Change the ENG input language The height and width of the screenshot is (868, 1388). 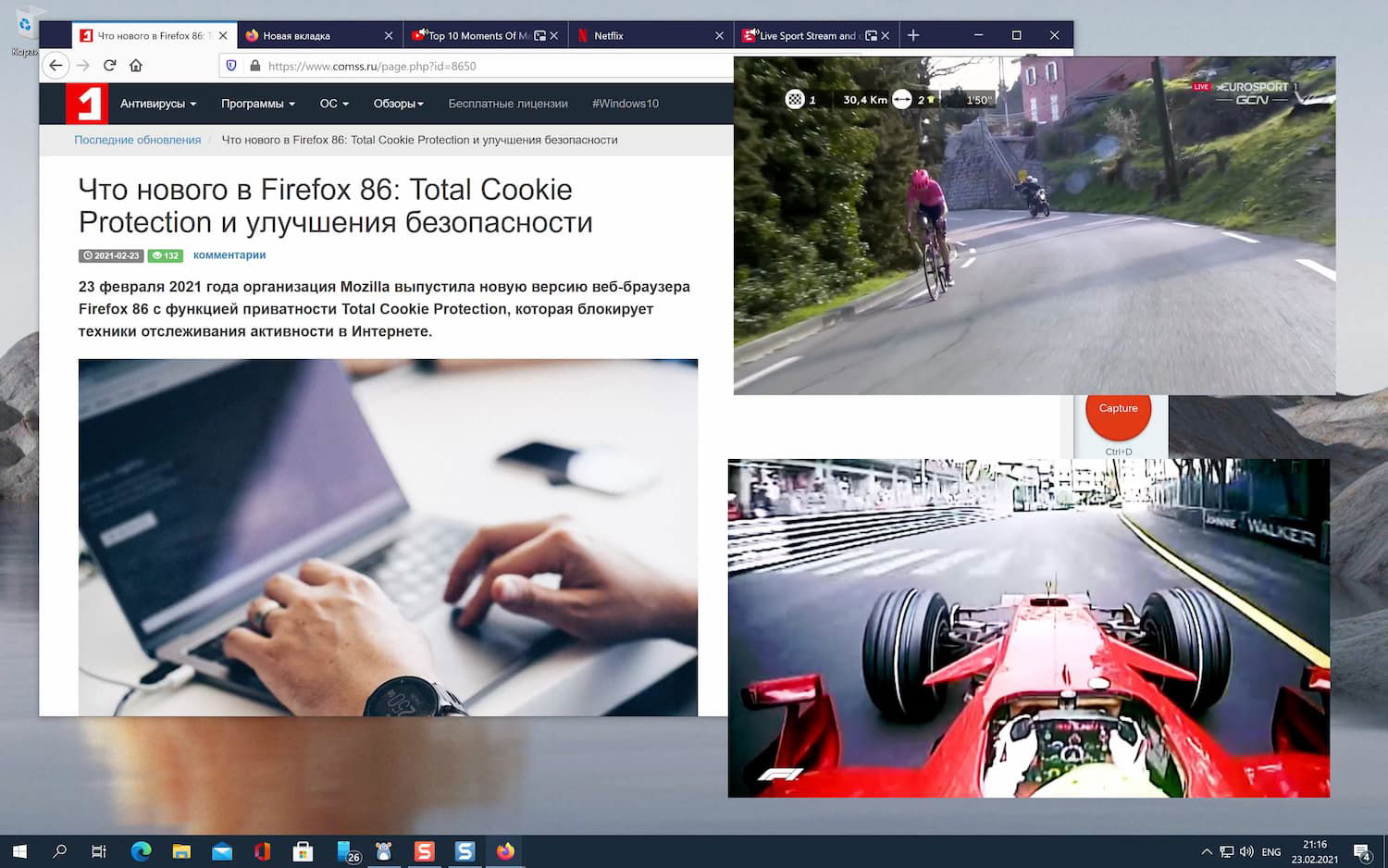tap(1271, 851)
